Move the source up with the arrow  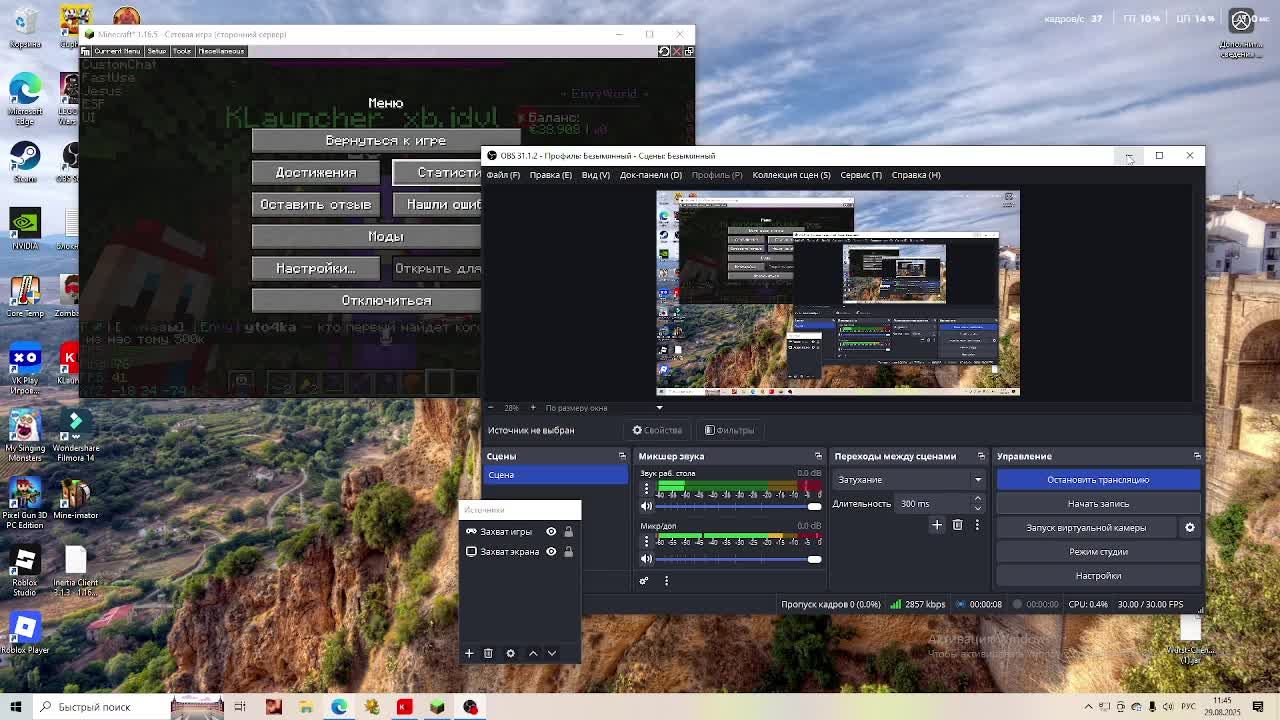pos(533,653)
